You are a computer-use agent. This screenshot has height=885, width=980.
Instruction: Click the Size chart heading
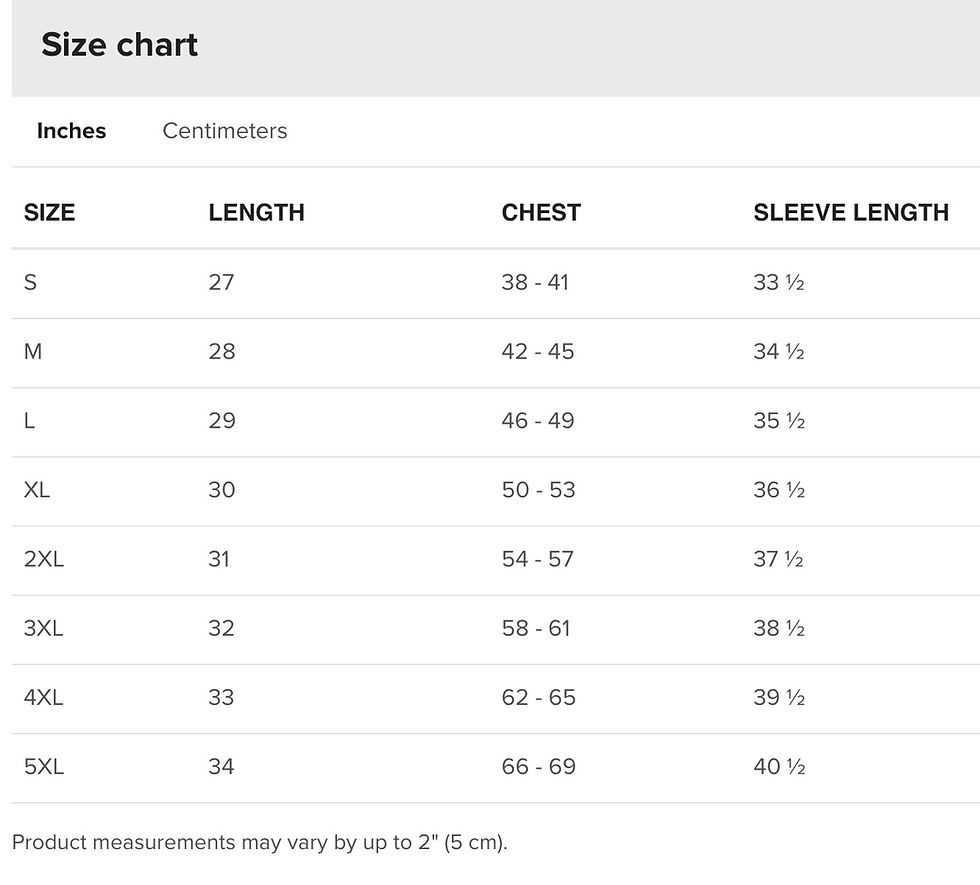click(x=119, y=45)
